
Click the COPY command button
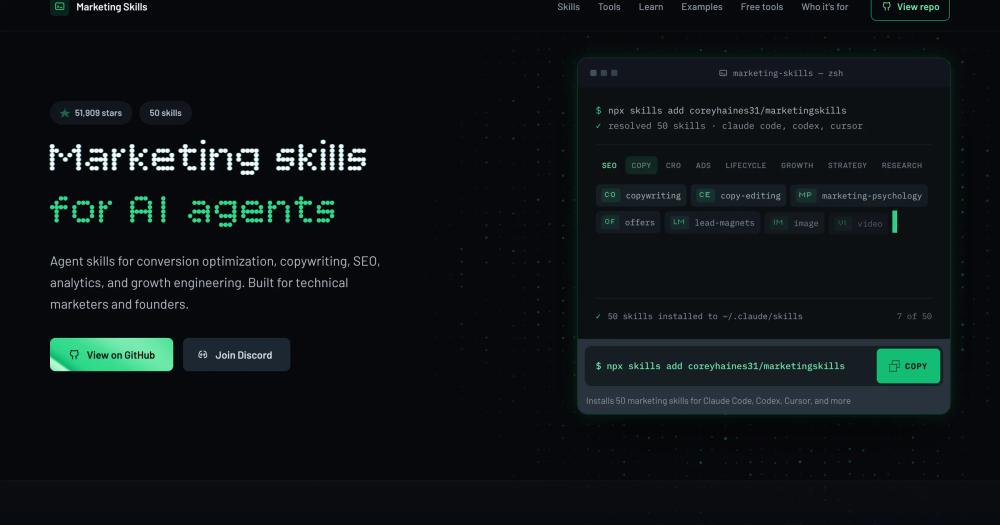[x=908, y=366]
